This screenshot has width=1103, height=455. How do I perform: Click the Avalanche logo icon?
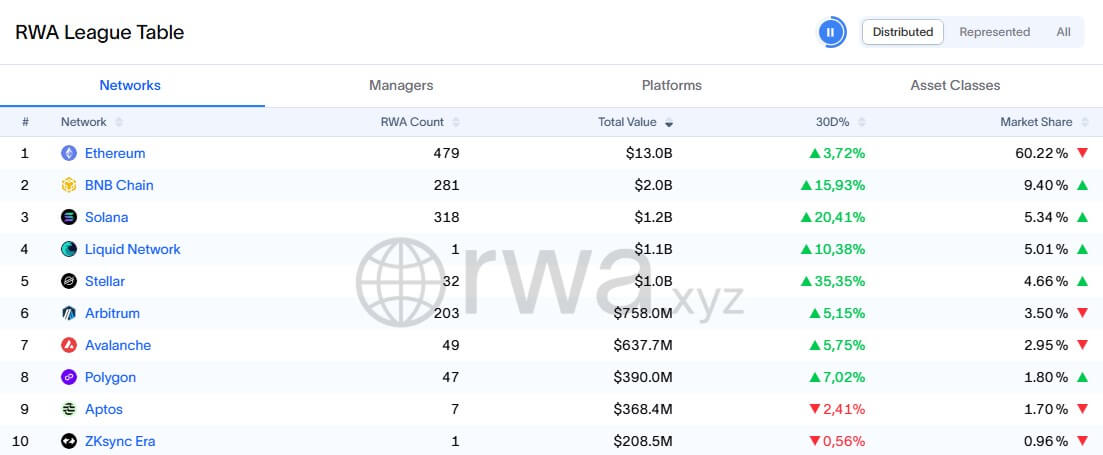tap(69, 345)
